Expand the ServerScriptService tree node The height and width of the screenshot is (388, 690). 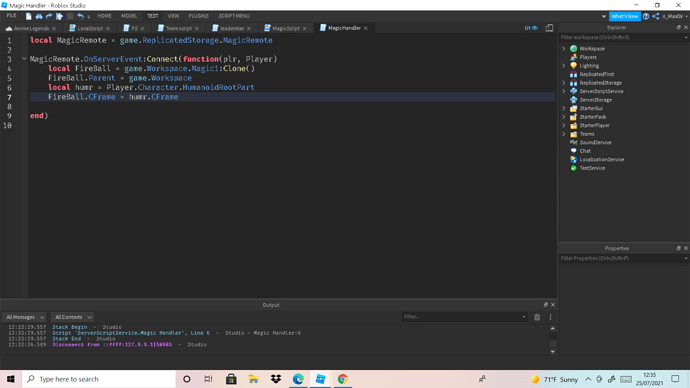coord(564,91)
